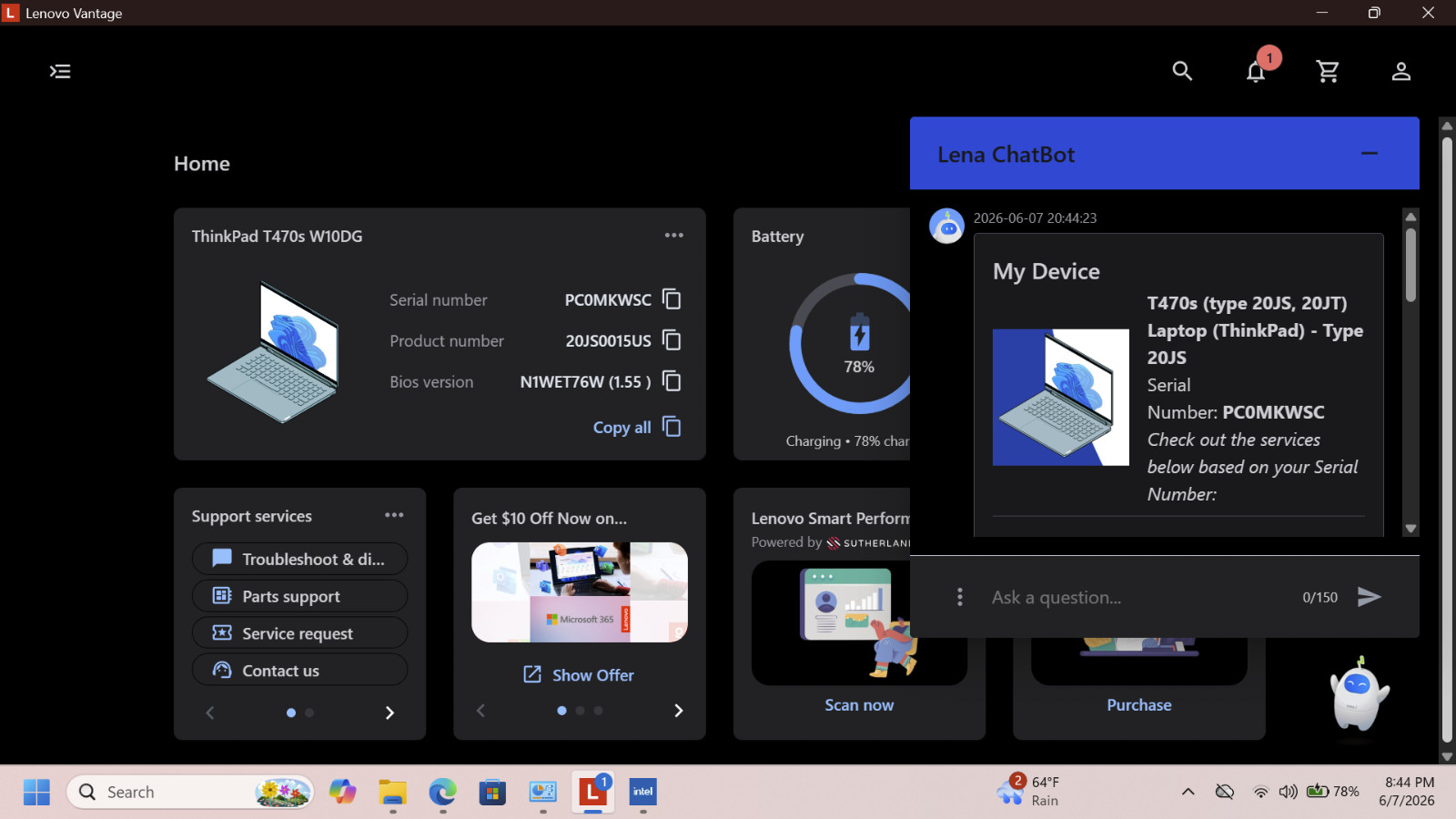This screenshot has height=819, width=1456.
Task: Focus the Ask a question input
Action: click(1137, 597)
